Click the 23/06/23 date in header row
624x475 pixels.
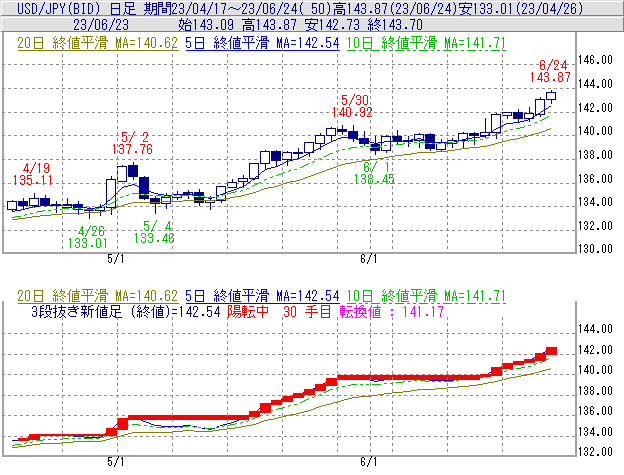pyautogui.click(x=101, y=25)
